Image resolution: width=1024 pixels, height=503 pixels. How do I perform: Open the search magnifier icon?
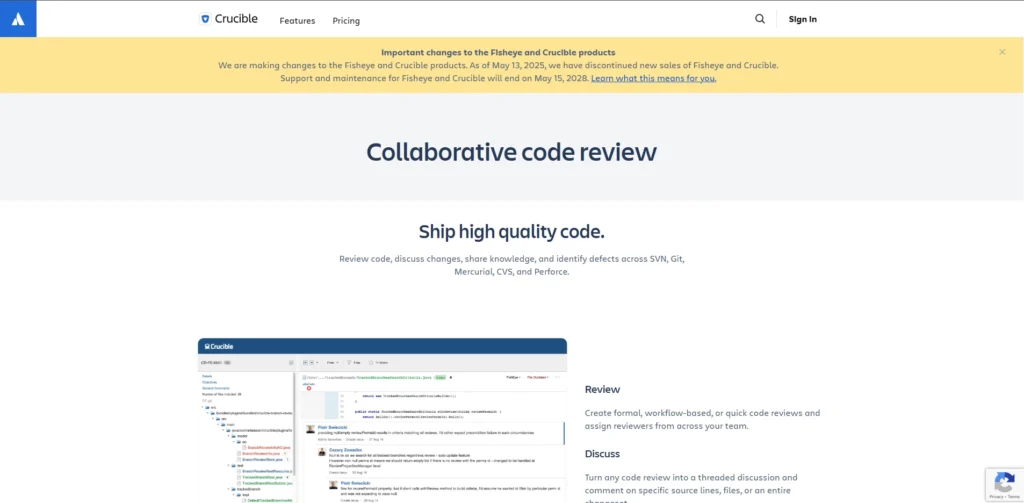click(x=760, y=19)
